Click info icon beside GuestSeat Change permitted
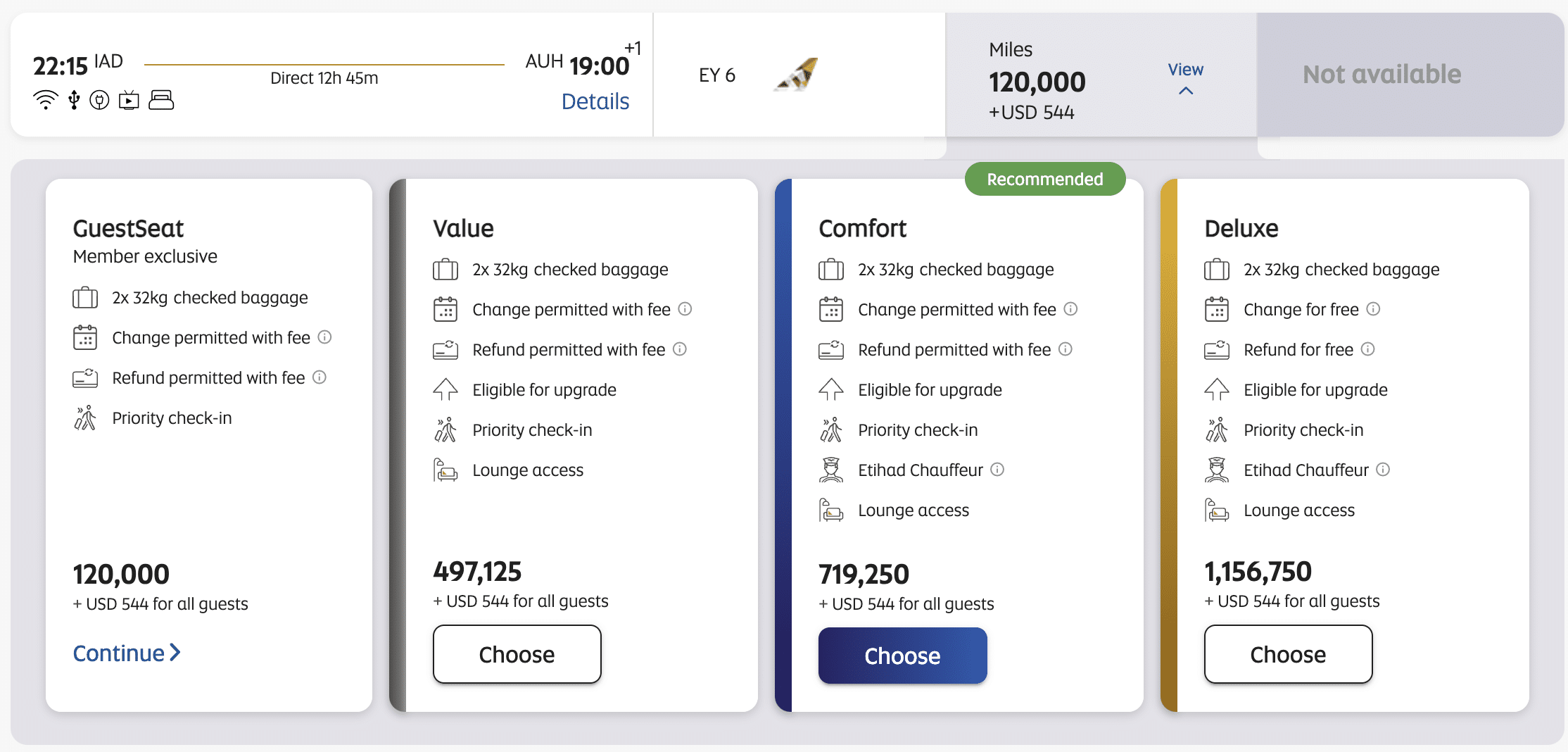 click(324, 337)
